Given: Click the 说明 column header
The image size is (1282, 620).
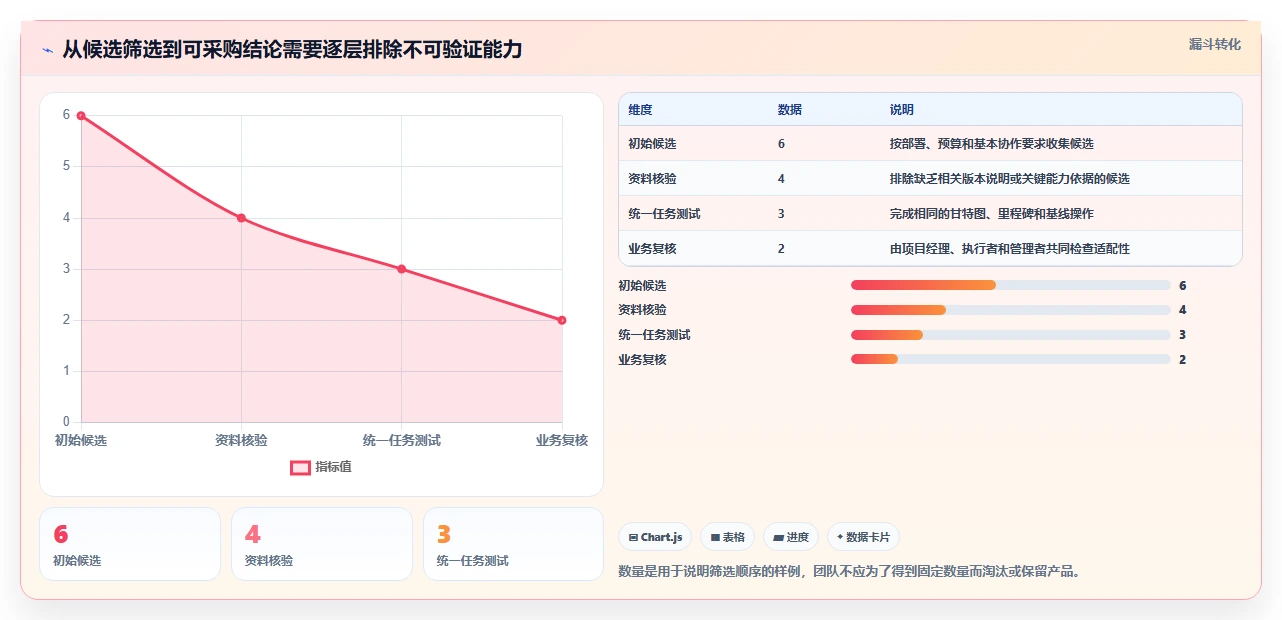Looking at the screenshot, I should 901,110.
